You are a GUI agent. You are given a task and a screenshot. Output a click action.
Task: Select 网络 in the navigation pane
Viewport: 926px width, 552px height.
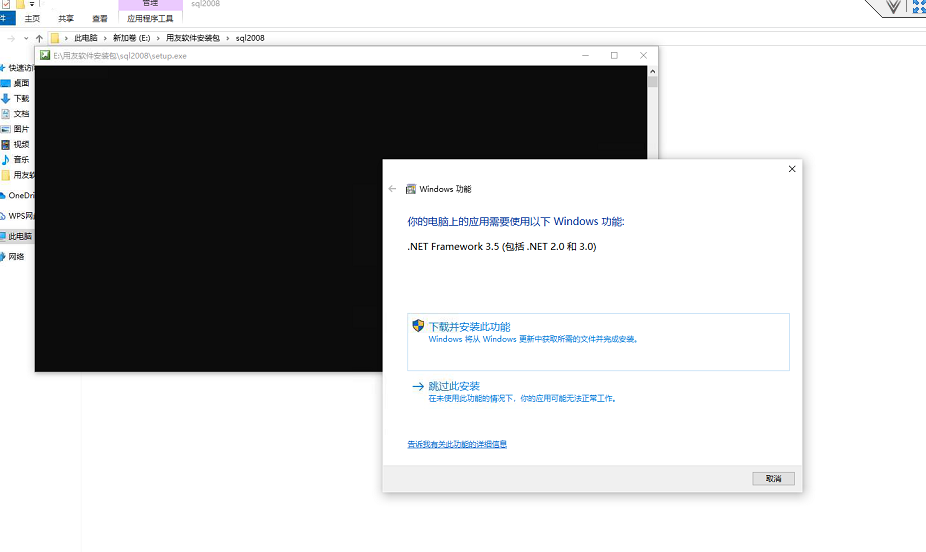17,257
